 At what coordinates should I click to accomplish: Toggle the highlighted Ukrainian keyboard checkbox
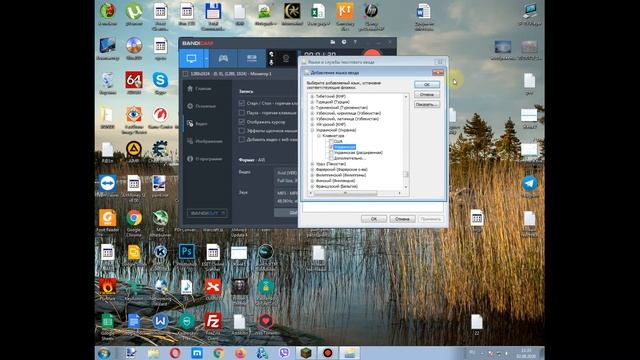click(331, 147)
